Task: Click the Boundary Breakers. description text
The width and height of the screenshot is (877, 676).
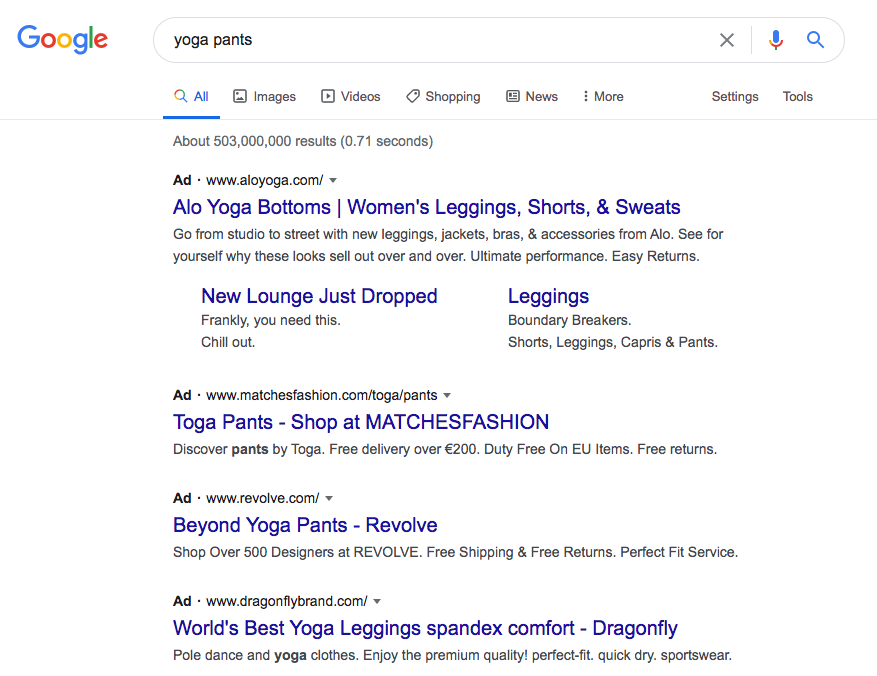Action: click(x=569, y=320)
